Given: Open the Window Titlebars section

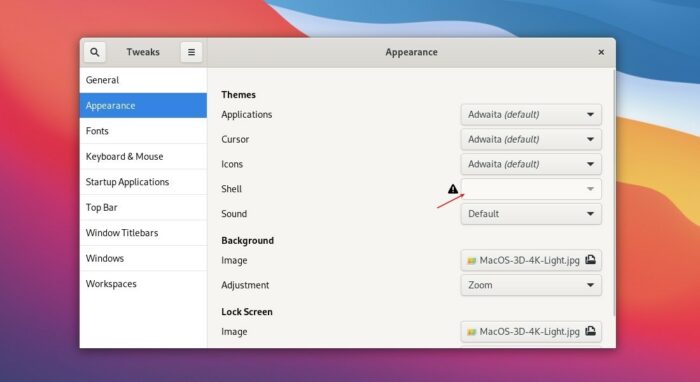Looking at the screenshot, I should click(143, 233).
